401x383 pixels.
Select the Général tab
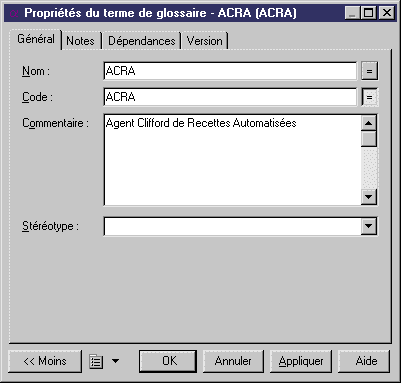36,39
